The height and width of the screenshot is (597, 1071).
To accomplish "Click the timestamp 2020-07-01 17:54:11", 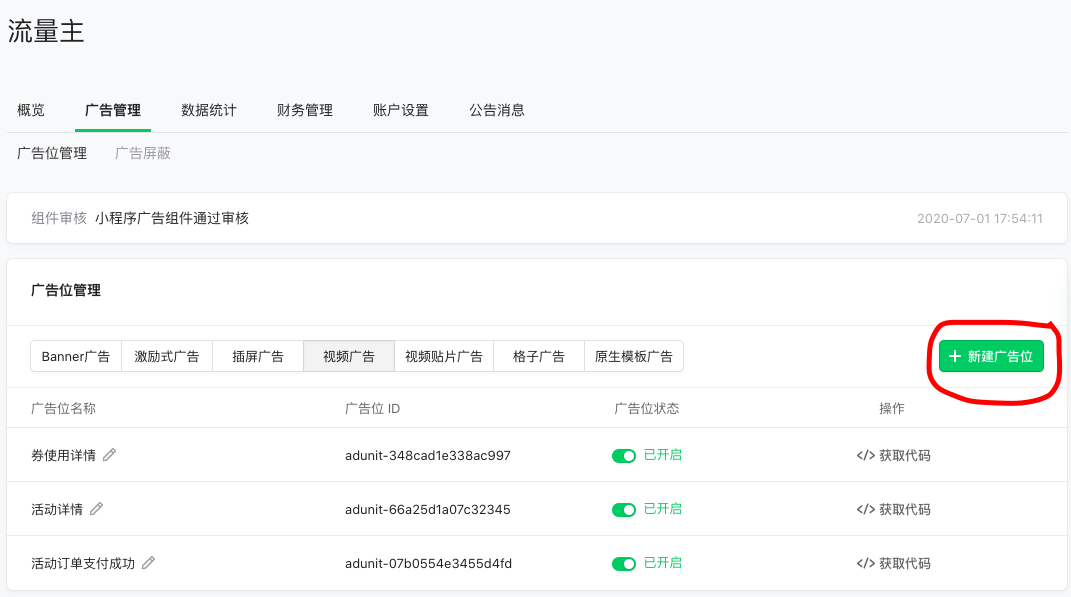I will pyautogui.click(x=979, y=219).
